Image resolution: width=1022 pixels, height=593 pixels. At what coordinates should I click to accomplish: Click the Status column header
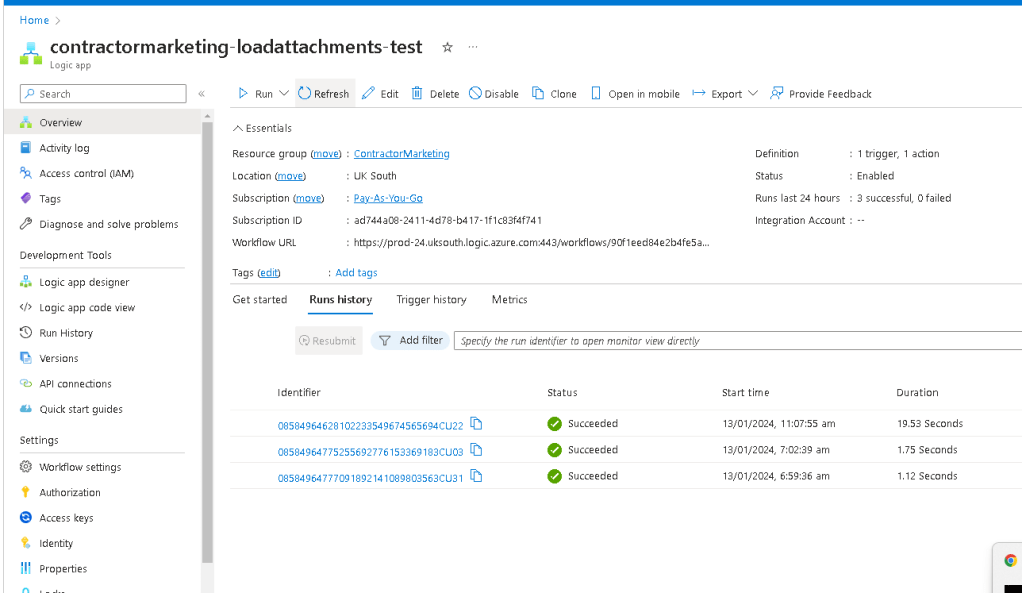click(562, 392)
